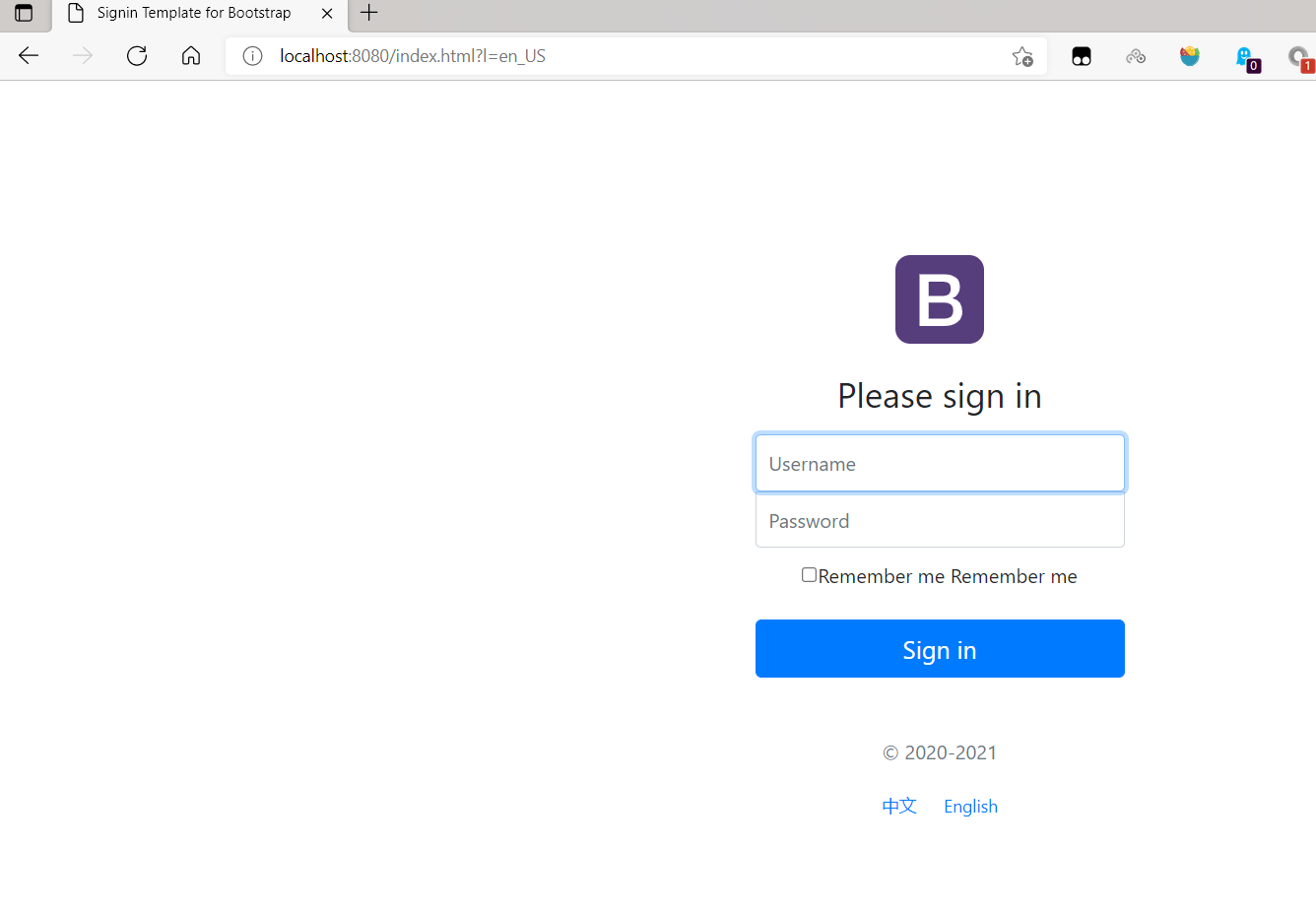Select the English language link

point(970,806)
